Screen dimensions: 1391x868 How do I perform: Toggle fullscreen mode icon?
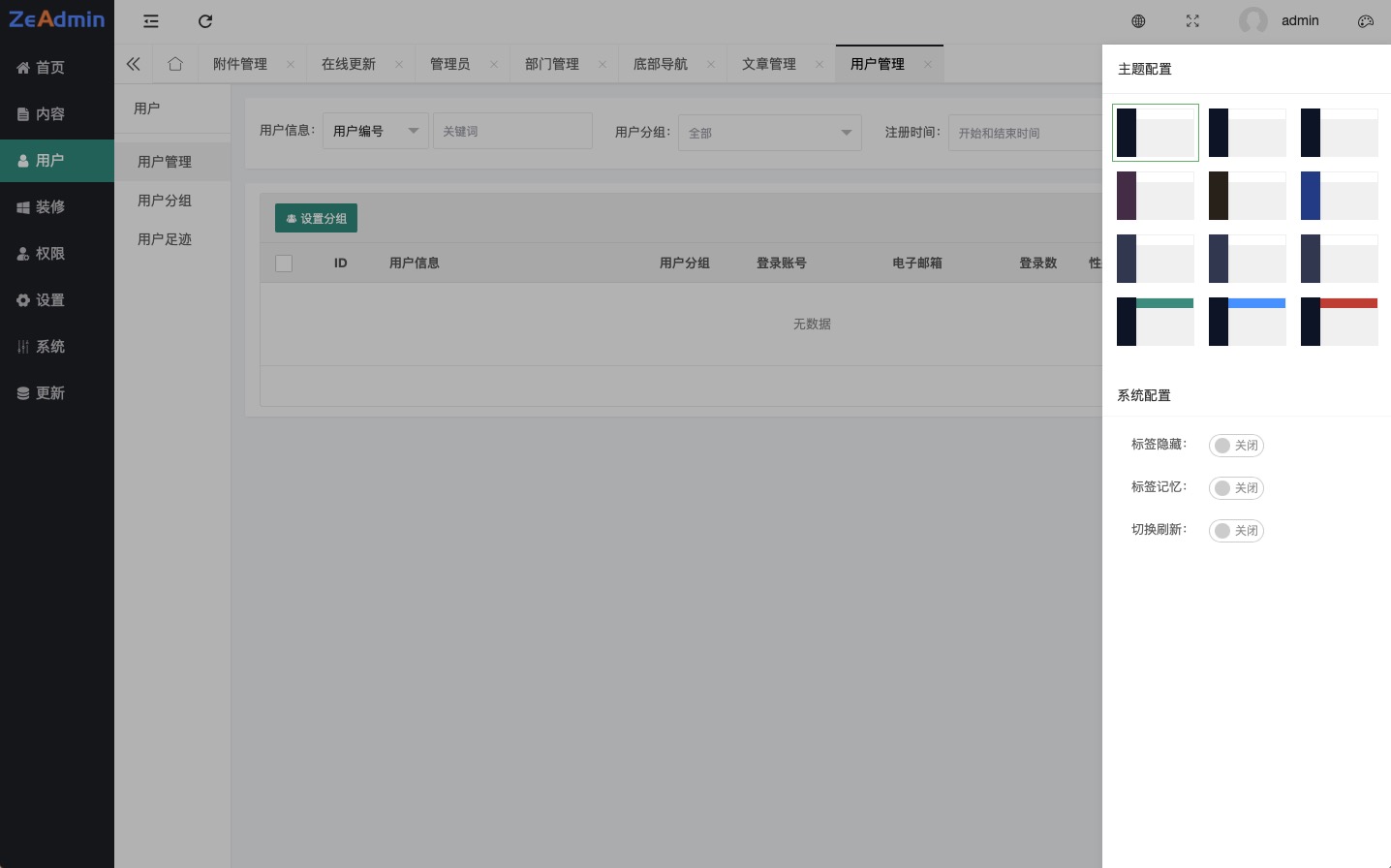tap(1192, 21)
